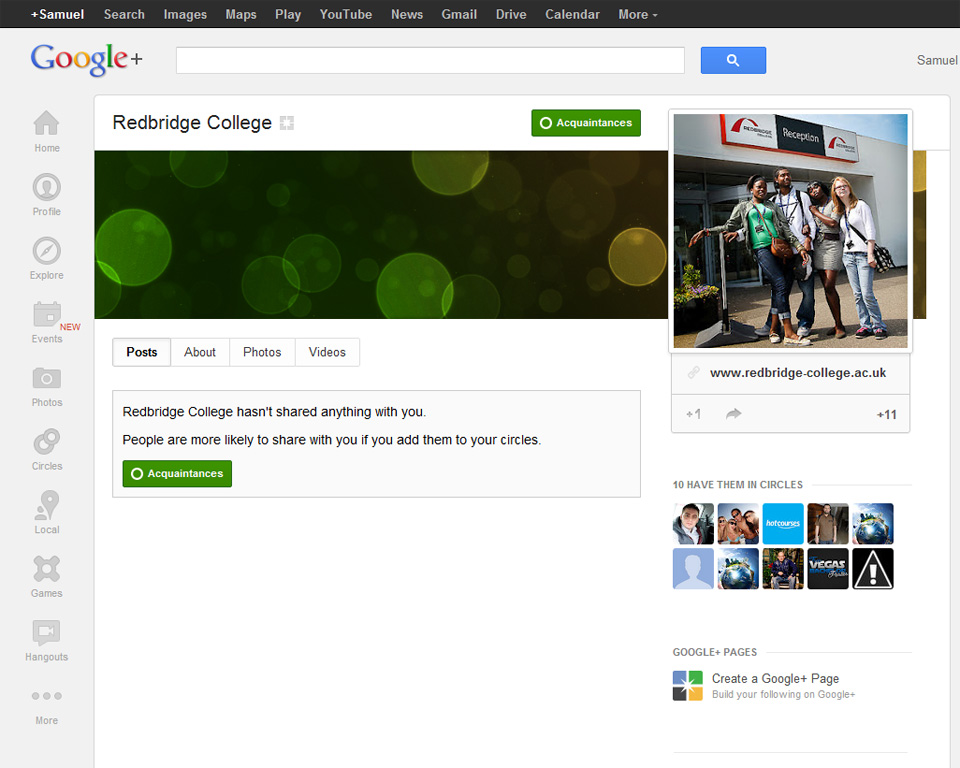Click the +1 button on the profile card
Screen dimensions: 960x768
692,413
